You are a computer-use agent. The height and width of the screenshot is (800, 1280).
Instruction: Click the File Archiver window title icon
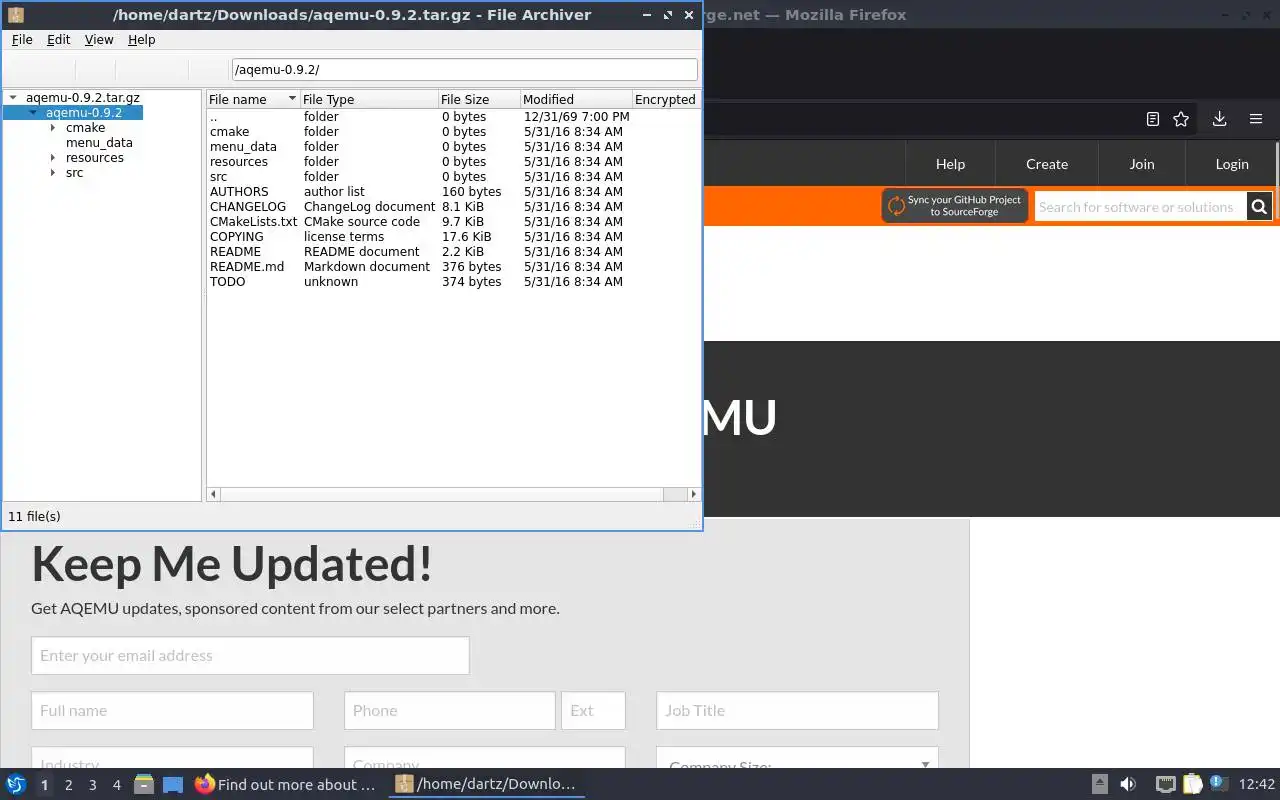click(x=15, y=15)
